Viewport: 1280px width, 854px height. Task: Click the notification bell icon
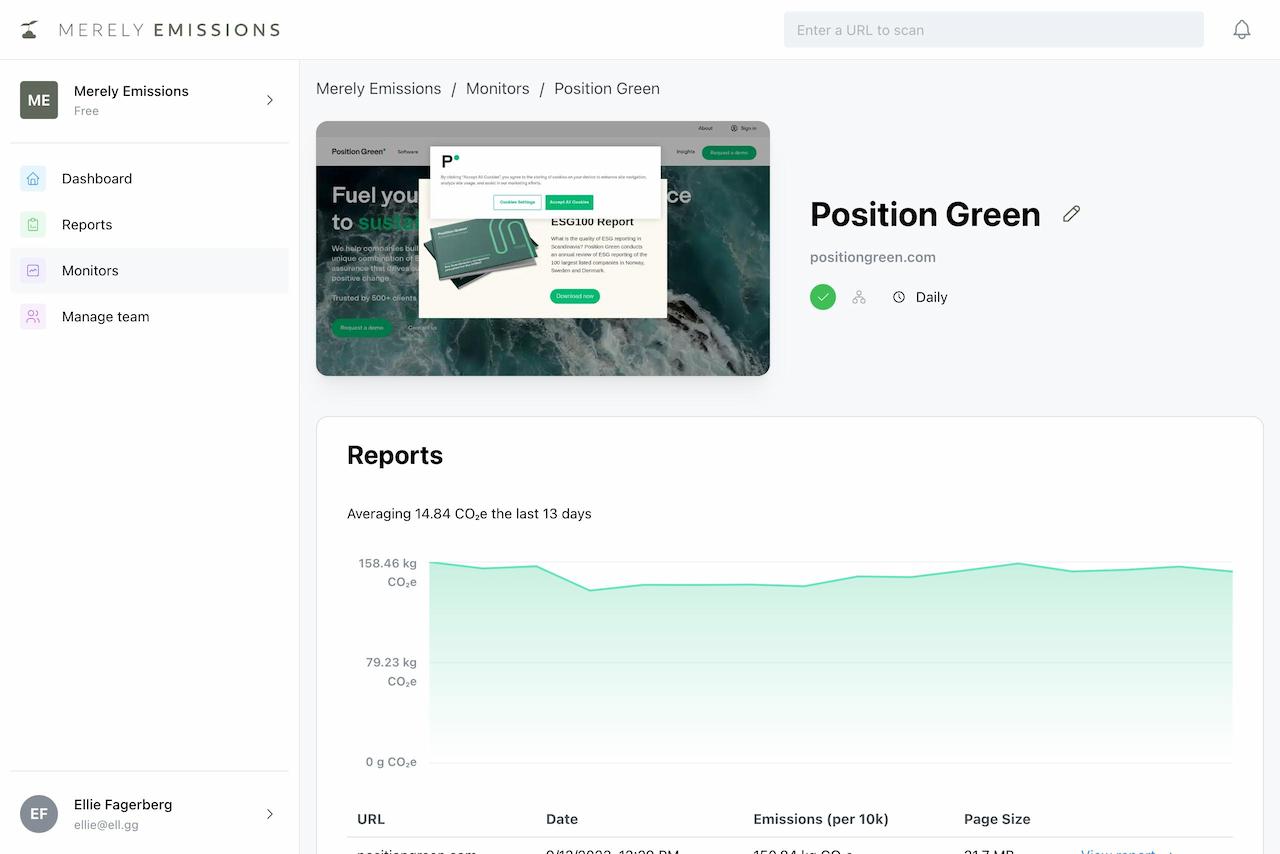click(x=1241, y=30)
